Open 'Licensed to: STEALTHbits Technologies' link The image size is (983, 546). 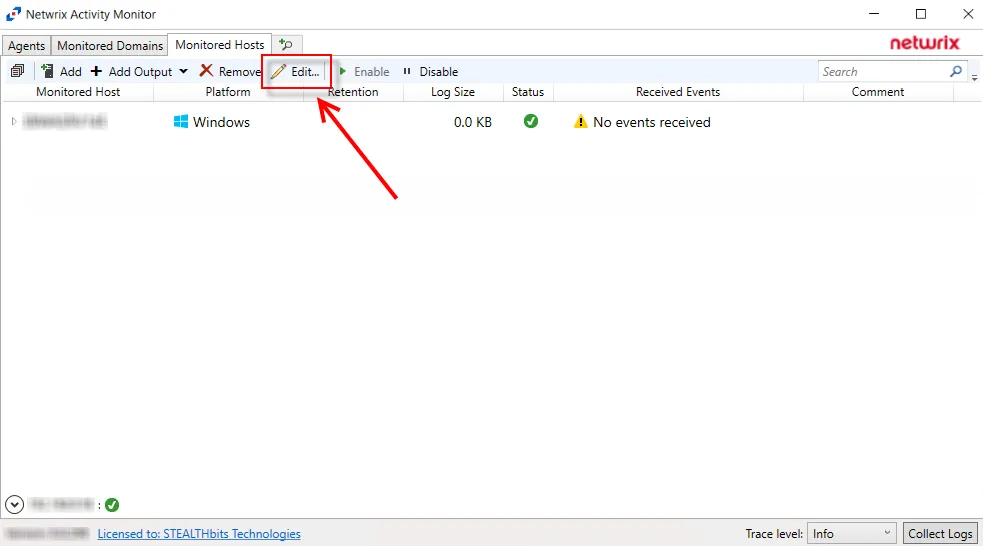[x=199, y=533]
